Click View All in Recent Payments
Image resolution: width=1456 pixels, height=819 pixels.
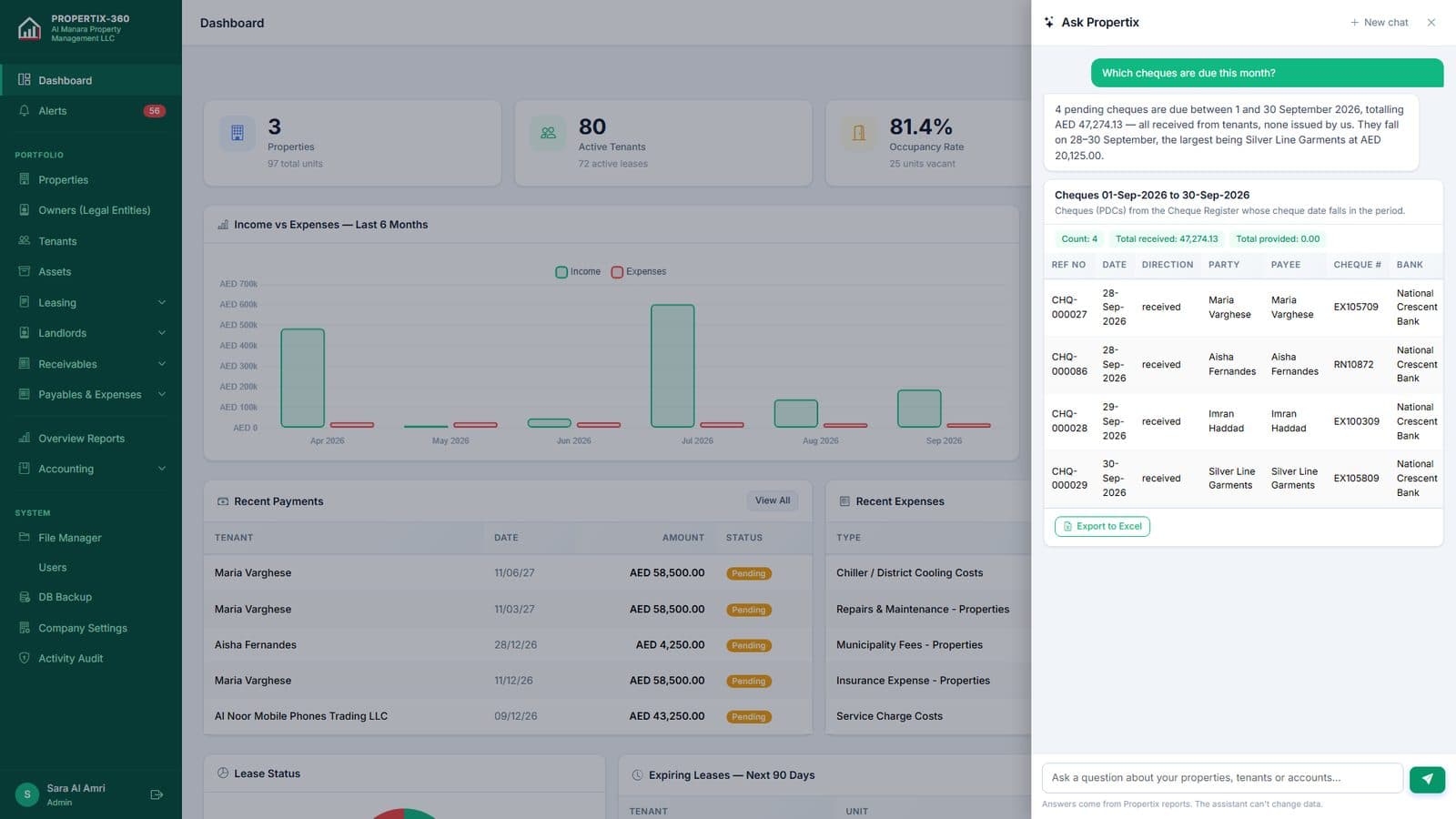click(x=773, y=500)
